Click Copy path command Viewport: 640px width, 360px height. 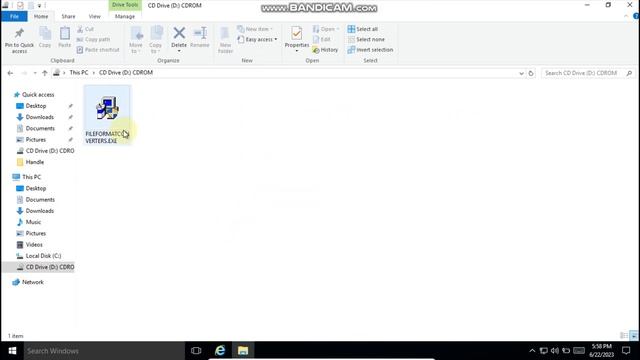click(93, 39)
